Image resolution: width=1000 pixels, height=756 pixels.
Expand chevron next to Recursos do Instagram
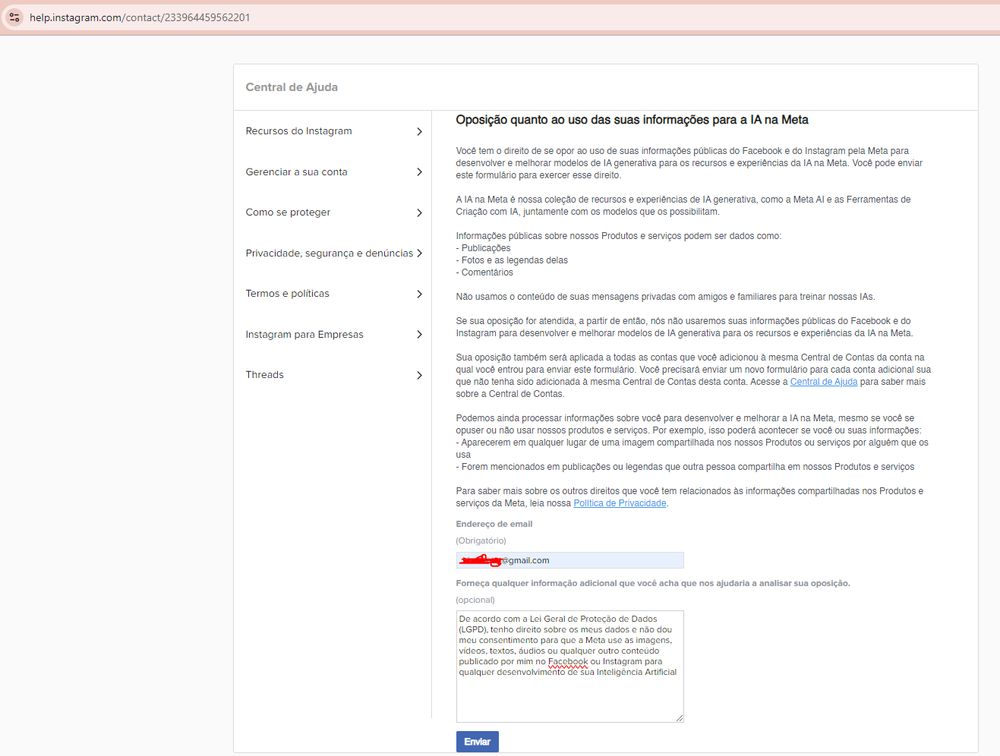tap(419, 131)
